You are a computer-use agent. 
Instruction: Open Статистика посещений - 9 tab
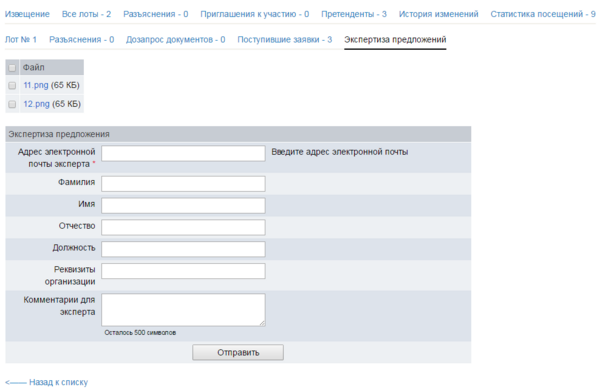pyautogui.click(x=543, y=14)
